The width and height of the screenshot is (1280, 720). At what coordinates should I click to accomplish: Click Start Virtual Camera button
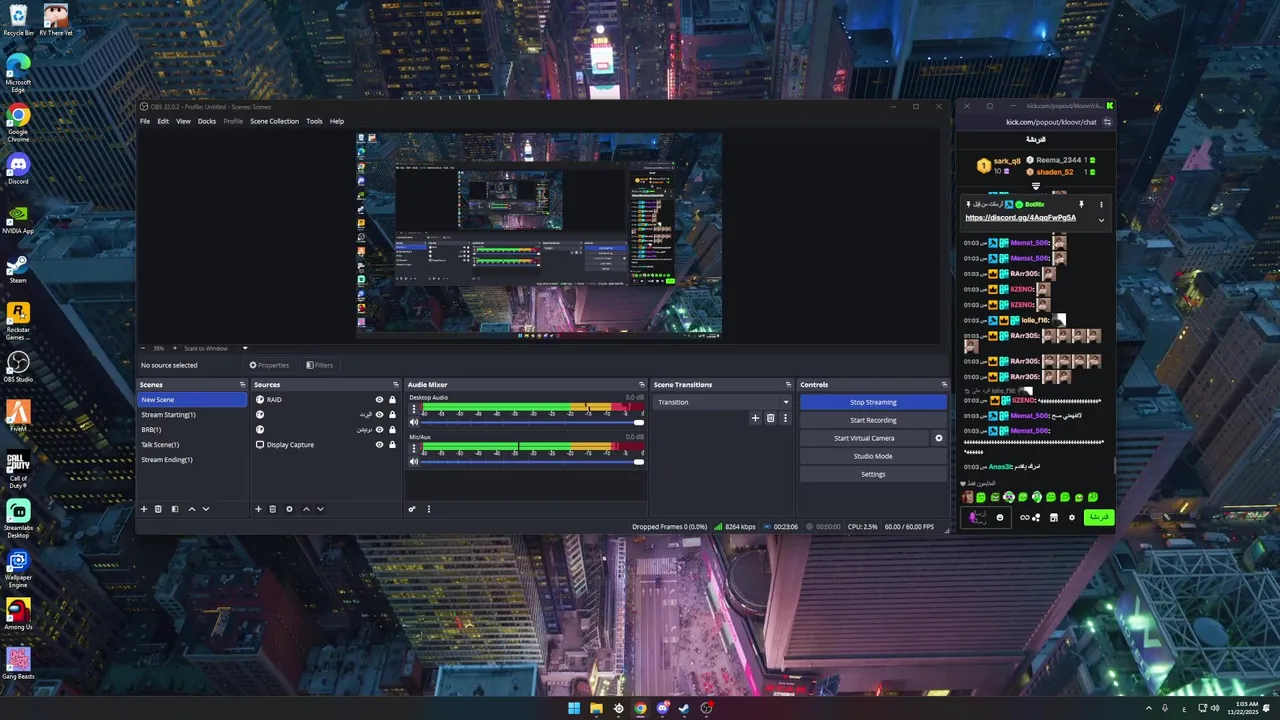864,438
